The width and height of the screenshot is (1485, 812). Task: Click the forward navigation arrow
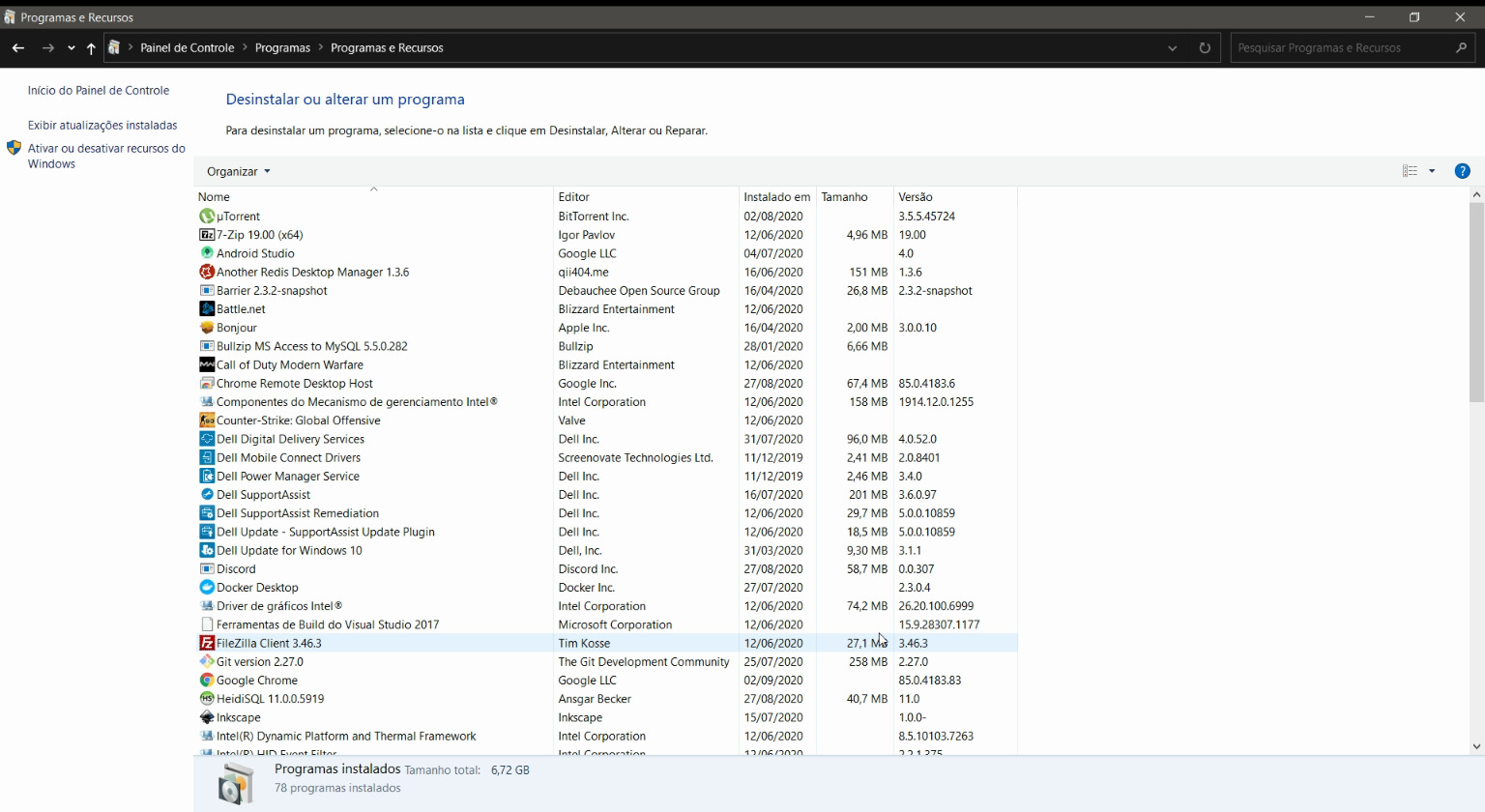point(47,47)
